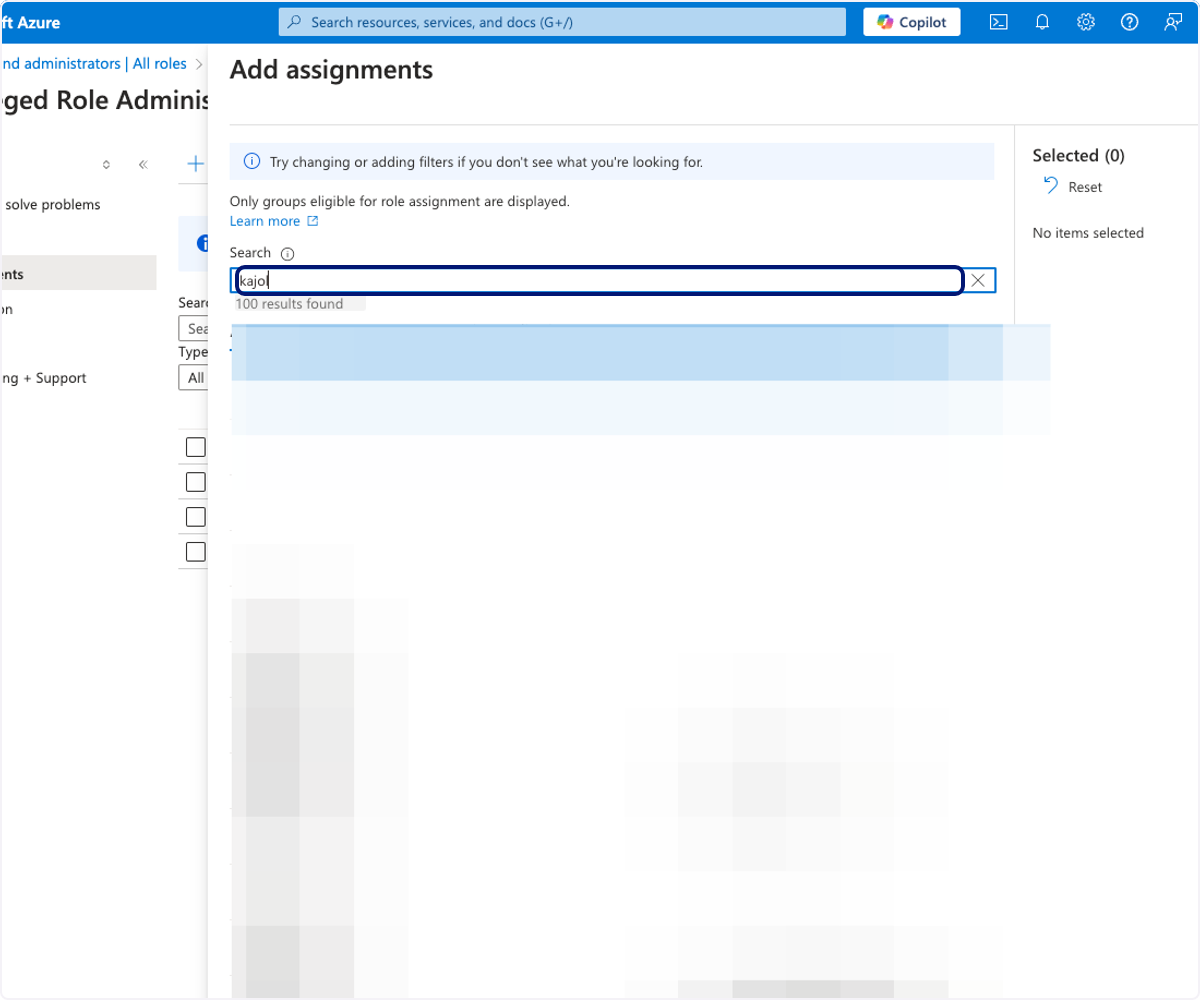The image size is (1200, 1000).
Task: Open the notifications bell
Action: click(1042, 22)
